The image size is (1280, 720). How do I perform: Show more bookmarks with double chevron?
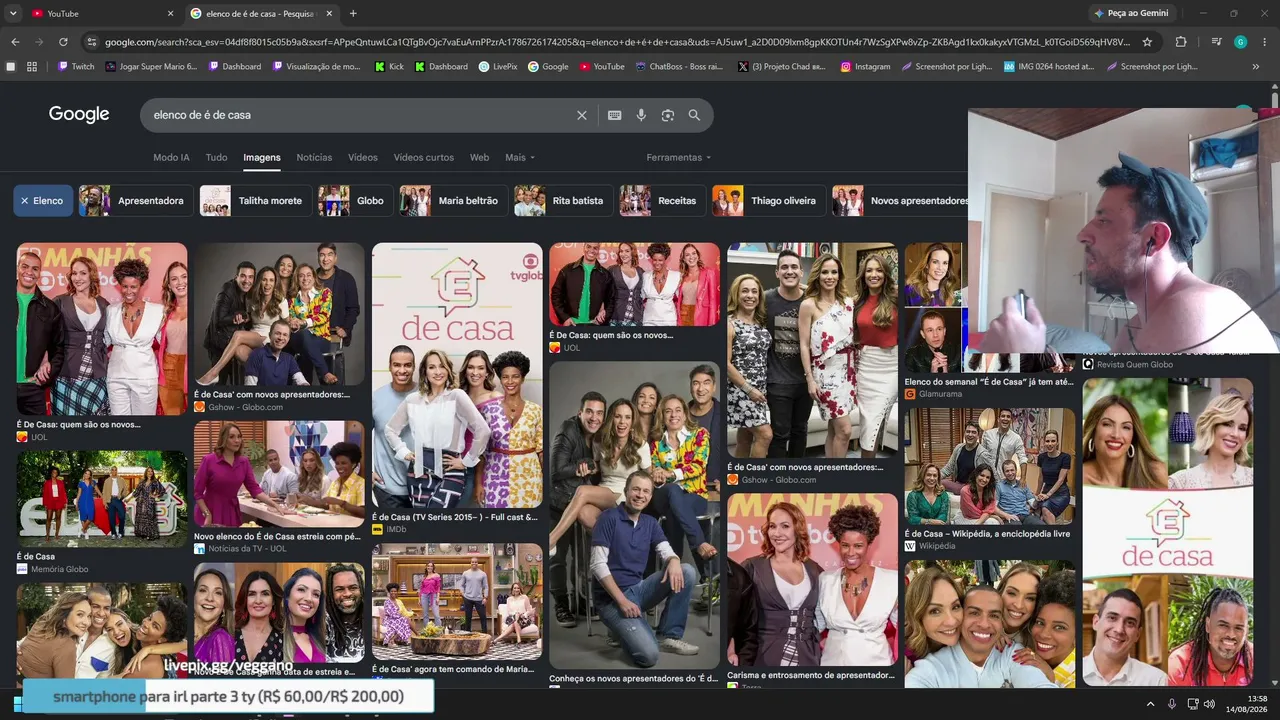click(x=1256, y=66)
